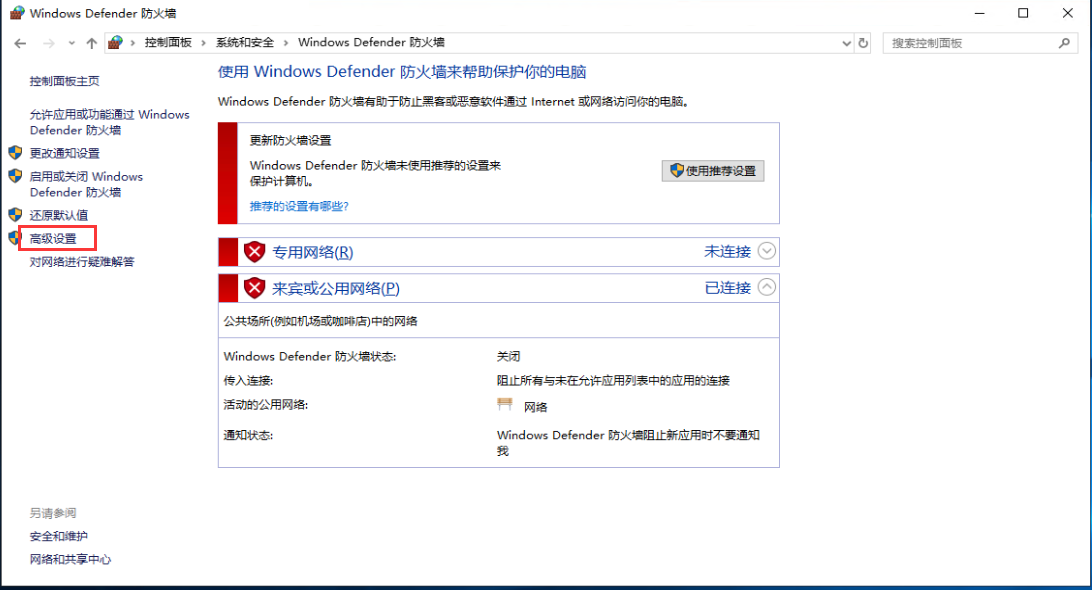Maximize the Windows Defender 防火墙 window
The height and width of the screenshot is (590, 1092).
(1023, 13)
